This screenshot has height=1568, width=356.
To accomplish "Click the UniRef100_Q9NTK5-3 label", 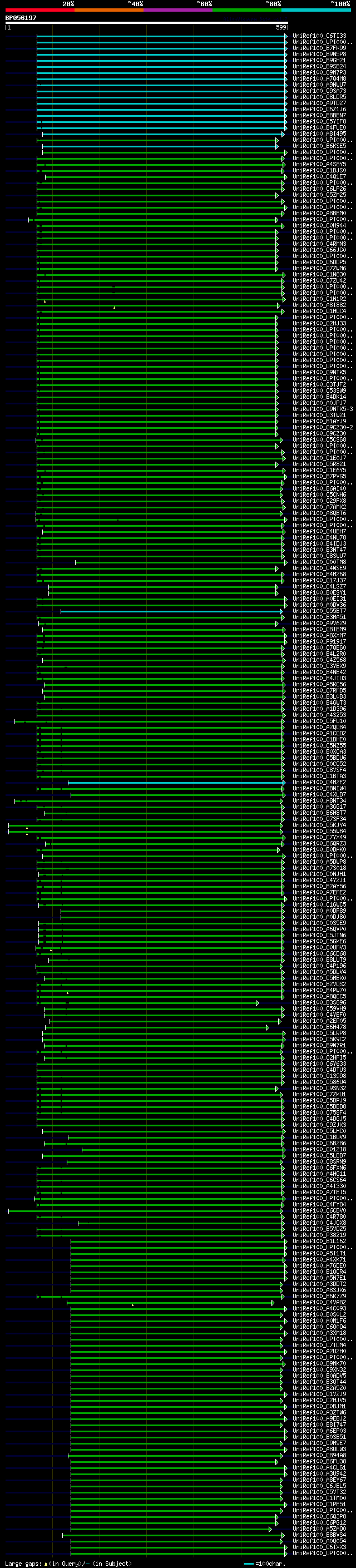I will tap(323, 409).
